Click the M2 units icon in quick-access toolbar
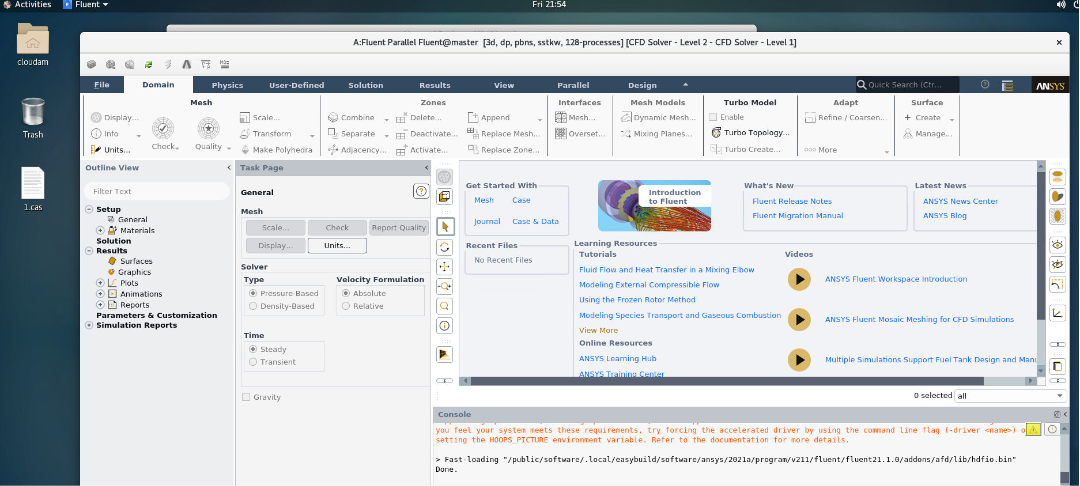The image size is (1080, 486). click(224, 64)
